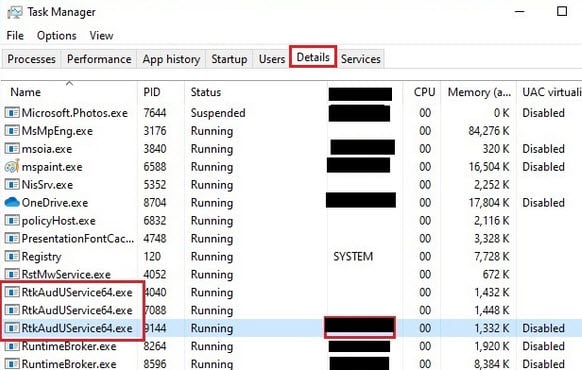Click the 17,804 K memory value

489,202
